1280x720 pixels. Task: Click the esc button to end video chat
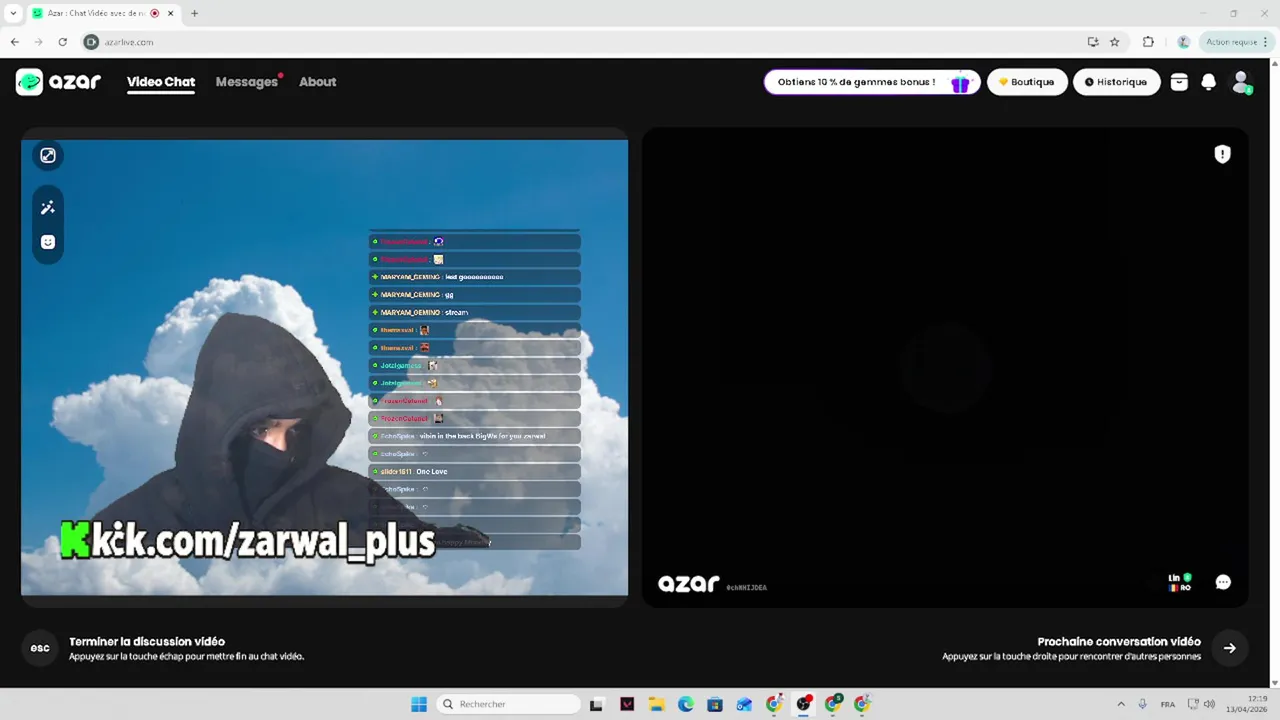40,648
